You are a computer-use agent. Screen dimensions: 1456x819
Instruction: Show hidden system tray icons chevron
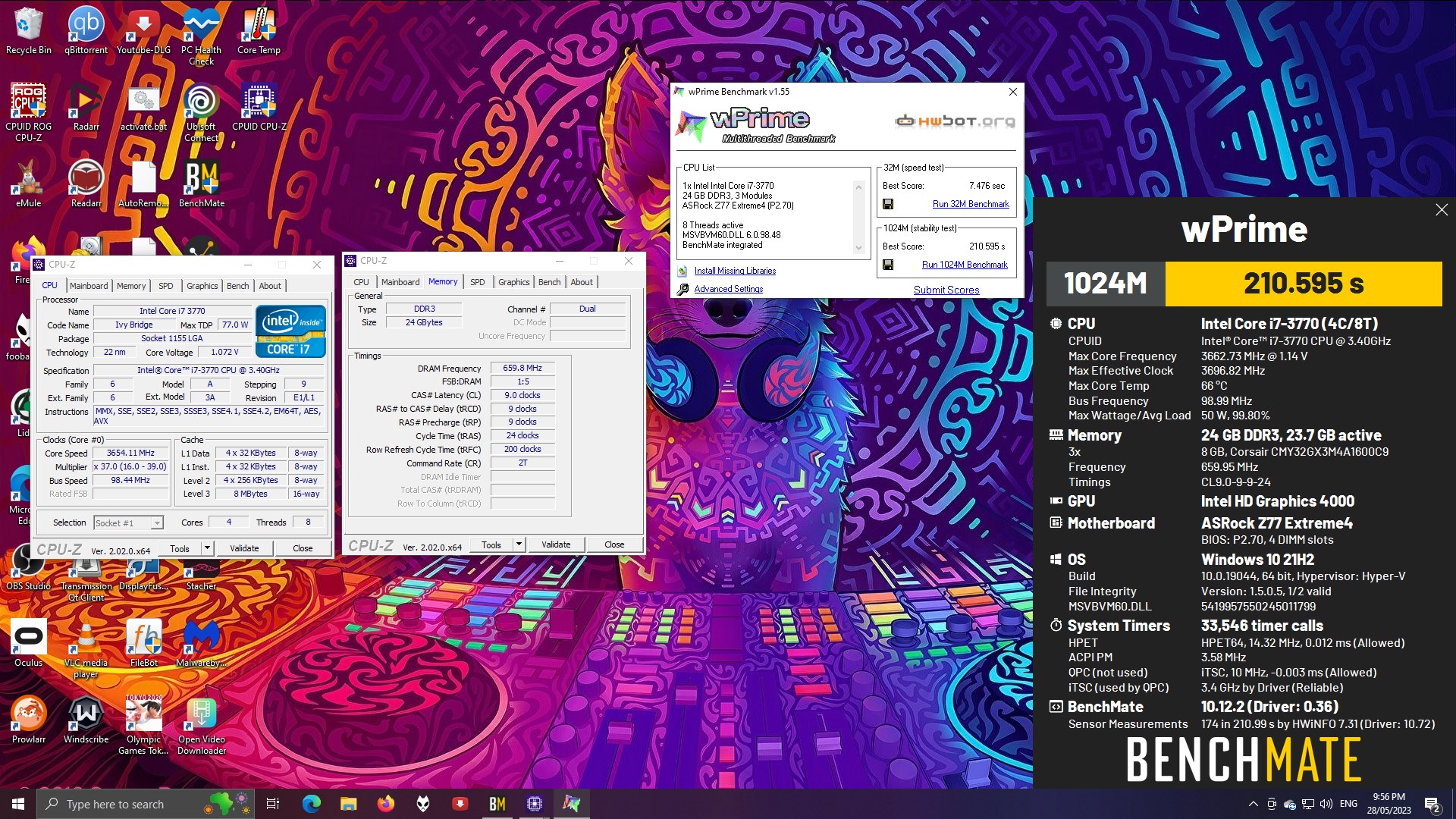(x=1253, y=804)
